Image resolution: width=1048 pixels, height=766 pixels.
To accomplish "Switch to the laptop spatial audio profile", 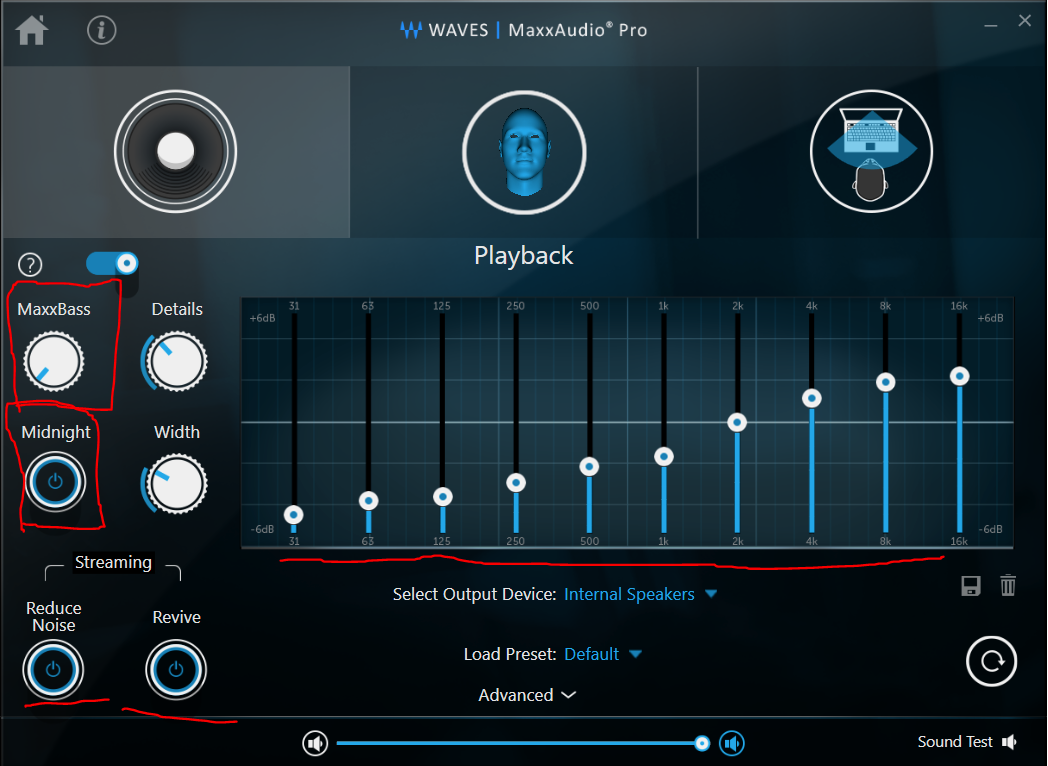I will point(871,151).
